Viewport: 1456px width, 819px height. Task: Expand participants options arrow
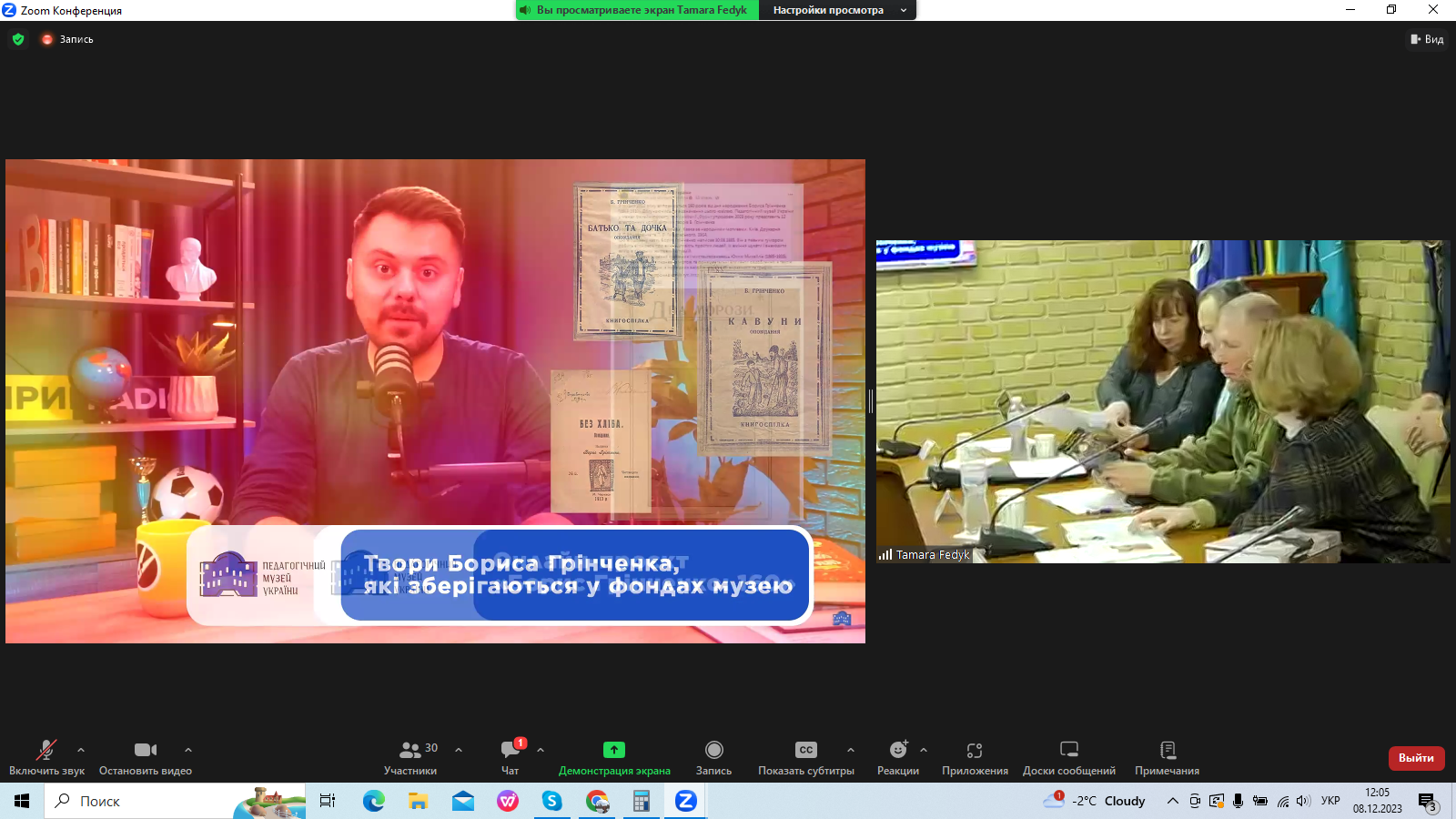[459, 750]
